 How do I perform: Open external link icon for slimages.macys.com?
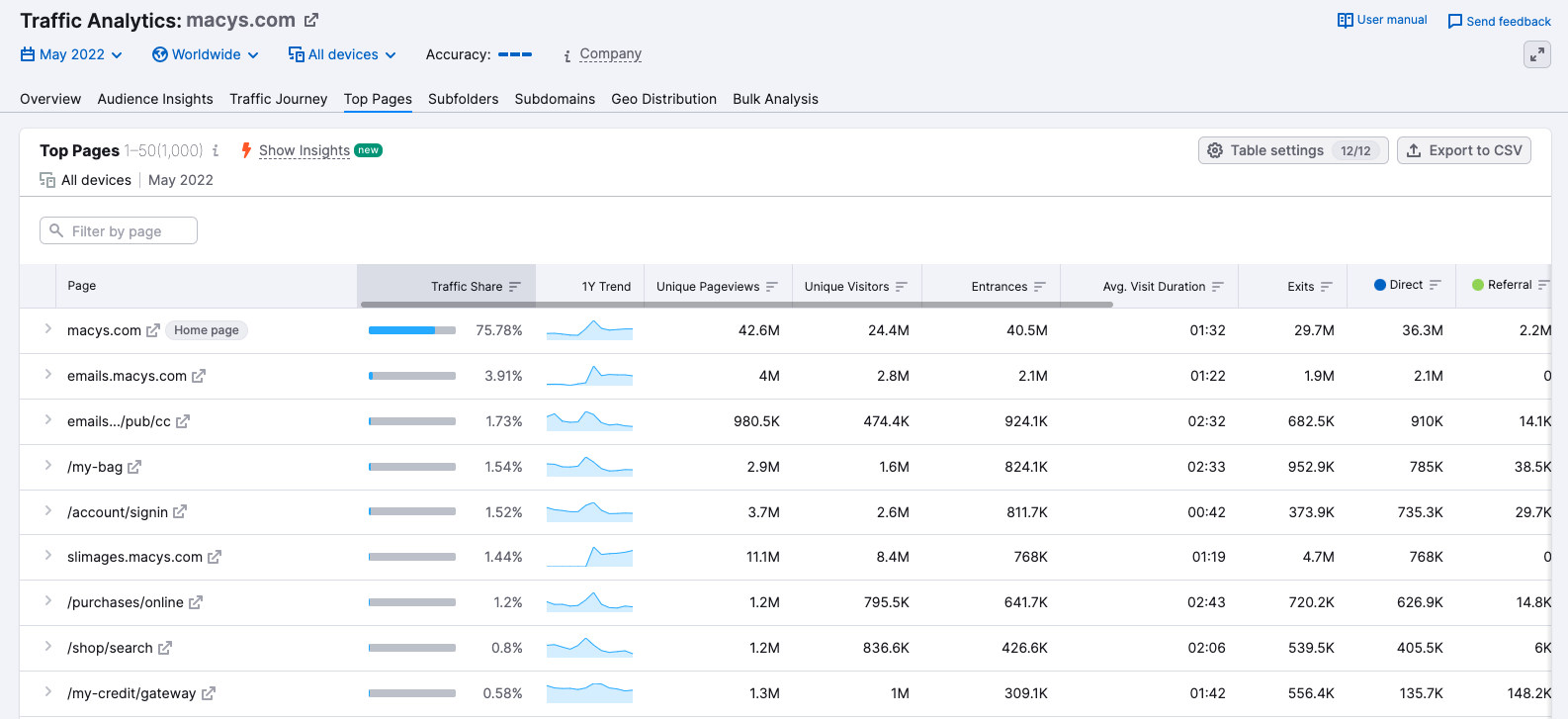[x=215, y=557]
